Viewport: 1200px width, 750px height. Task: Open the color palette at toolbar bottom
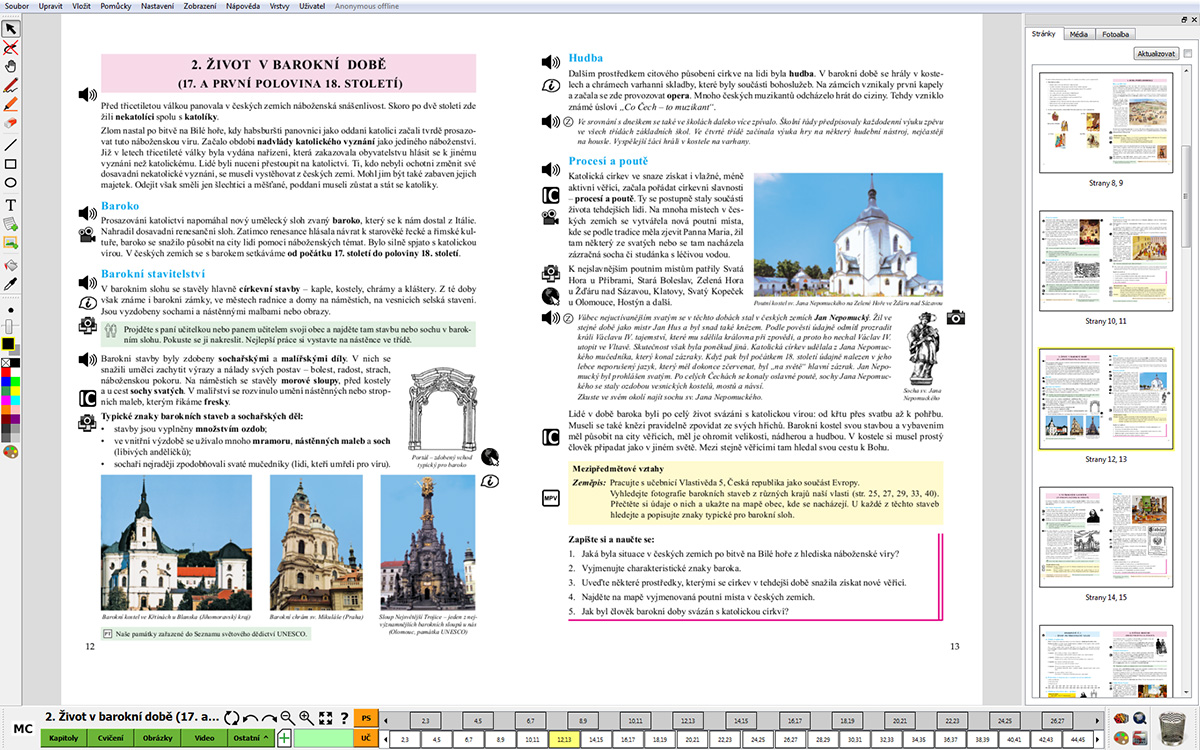pyautogui.click(x=11, y=452)
